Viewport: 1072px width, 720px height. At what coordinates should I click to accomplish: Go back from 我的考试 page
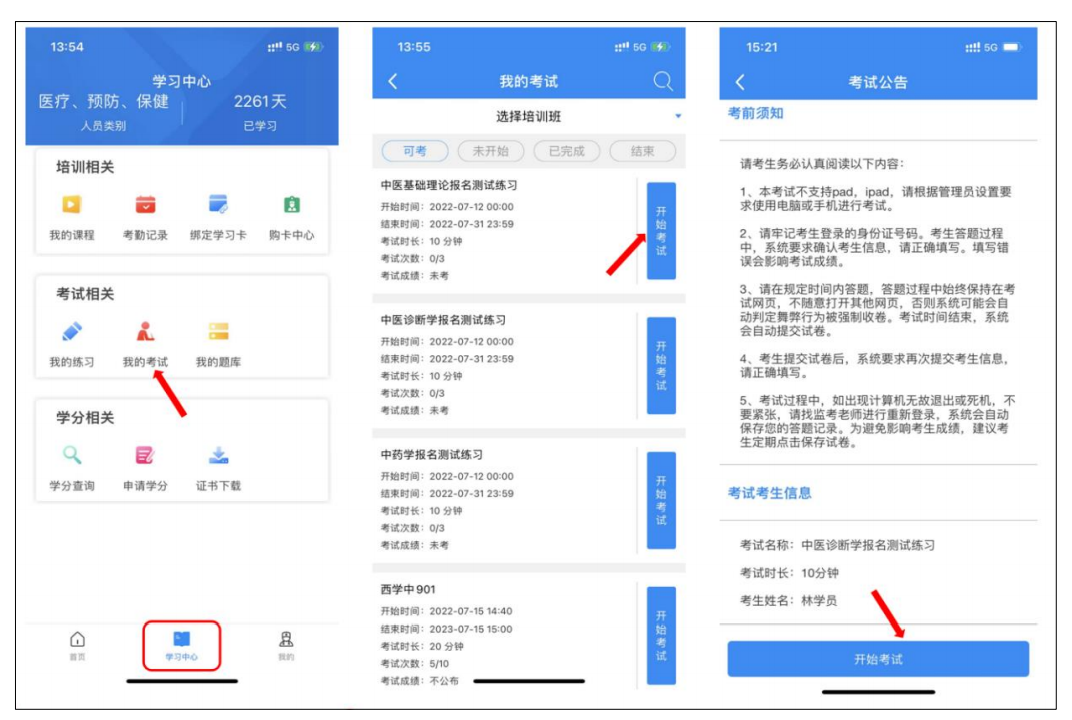coord(392,82)
